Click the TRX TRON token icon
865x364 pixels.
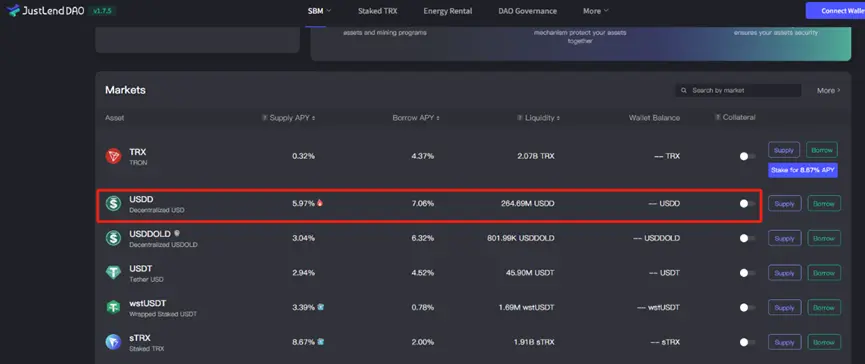tap(113, 156)
